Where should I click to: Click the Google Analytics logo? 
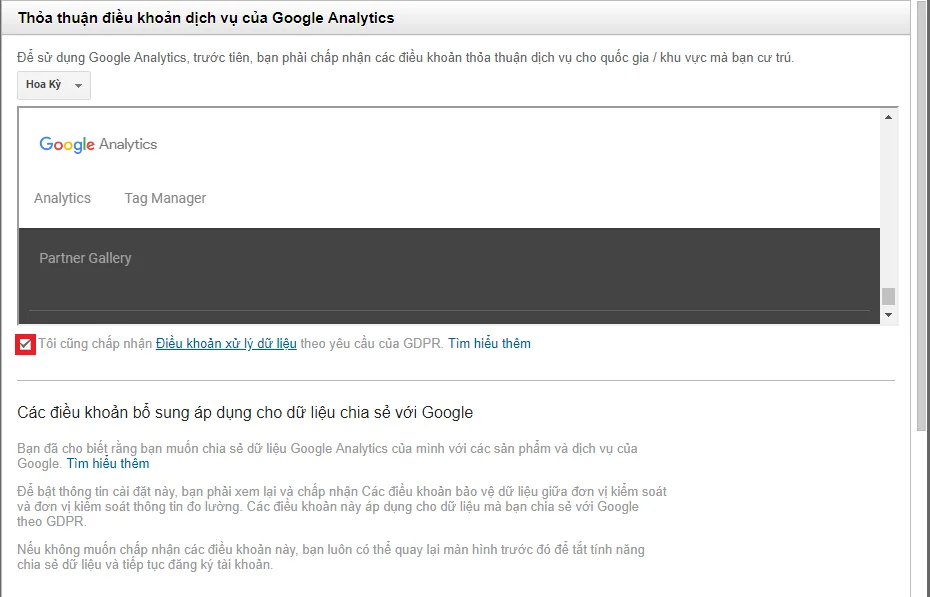tap(98, 144)
